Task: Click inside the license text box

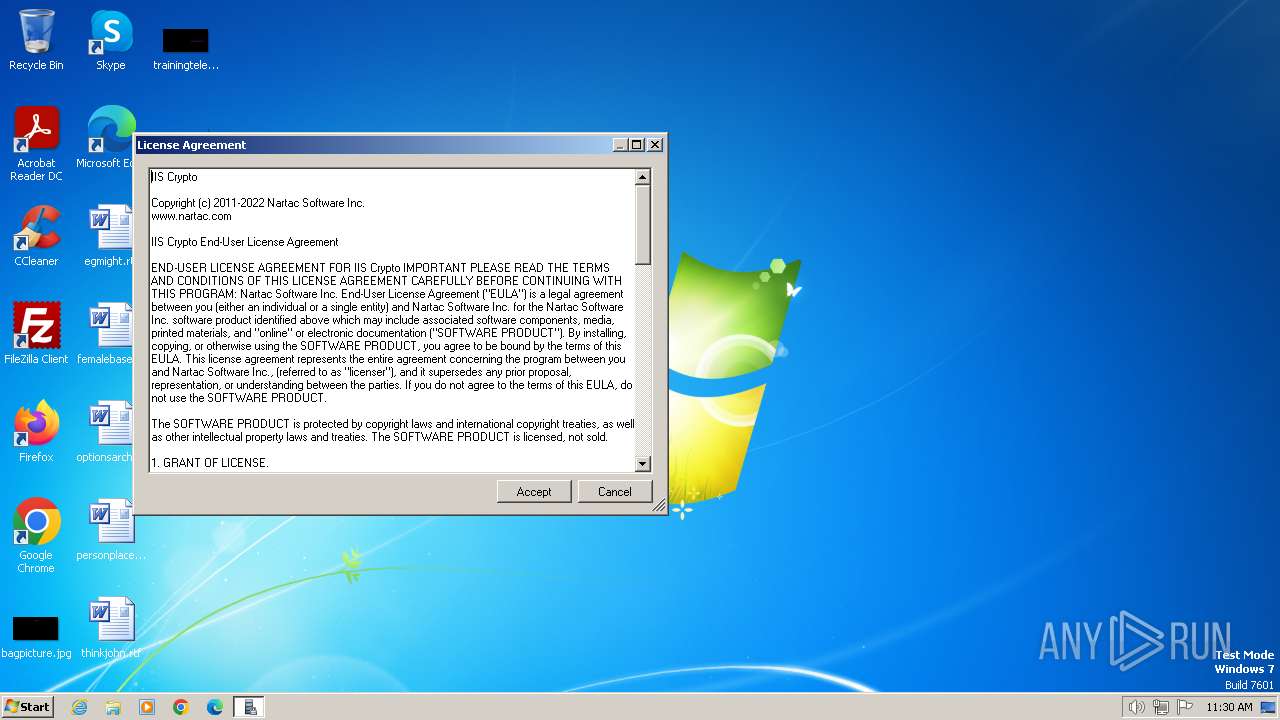Action: pyautogui.click(x=392, y=320)
